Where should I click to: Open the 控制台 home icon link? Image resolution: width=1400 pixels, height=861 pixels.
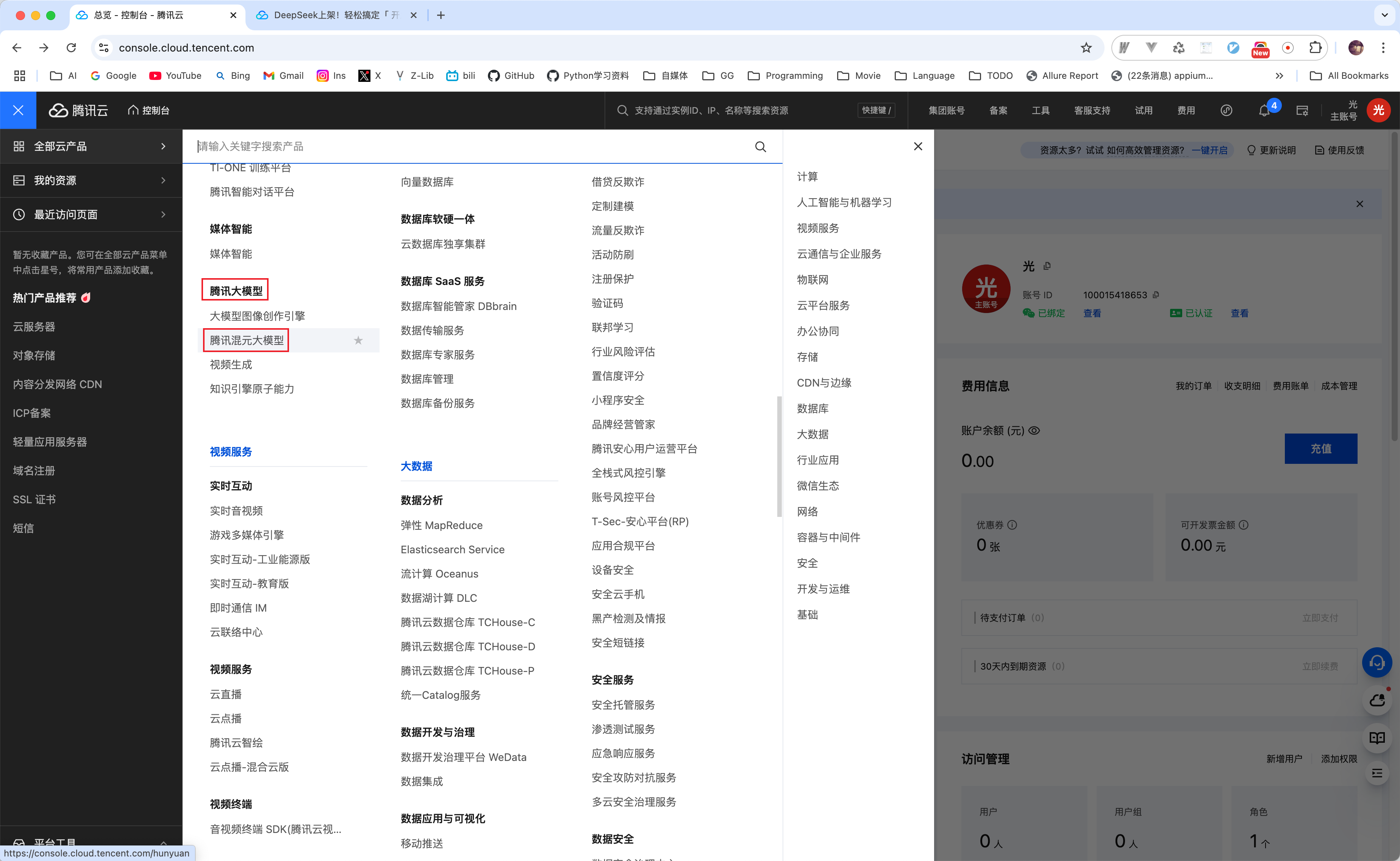[x=148, y=110]
